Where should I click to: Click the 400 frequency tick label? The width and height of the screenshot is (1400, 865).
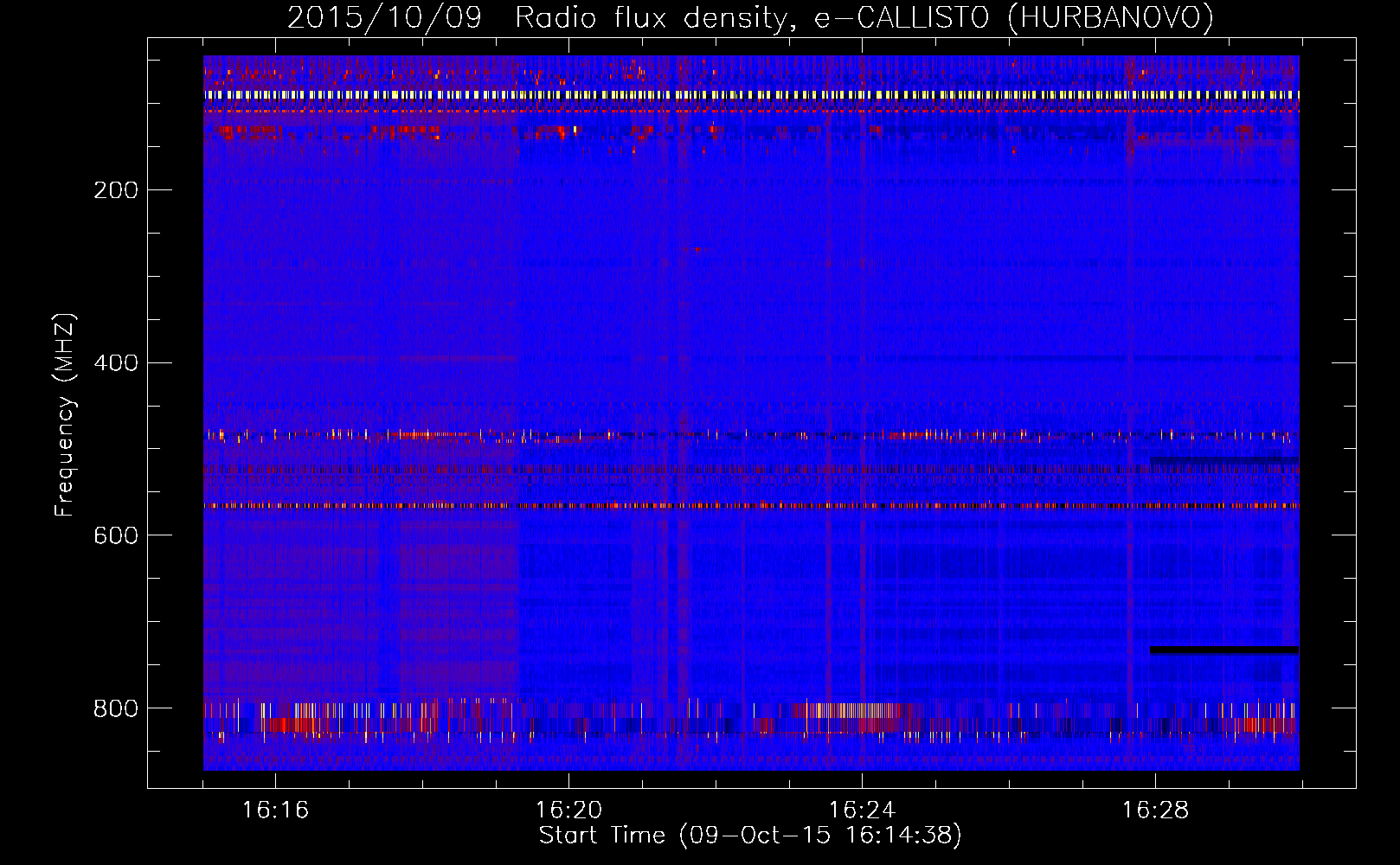pos(116,363)
